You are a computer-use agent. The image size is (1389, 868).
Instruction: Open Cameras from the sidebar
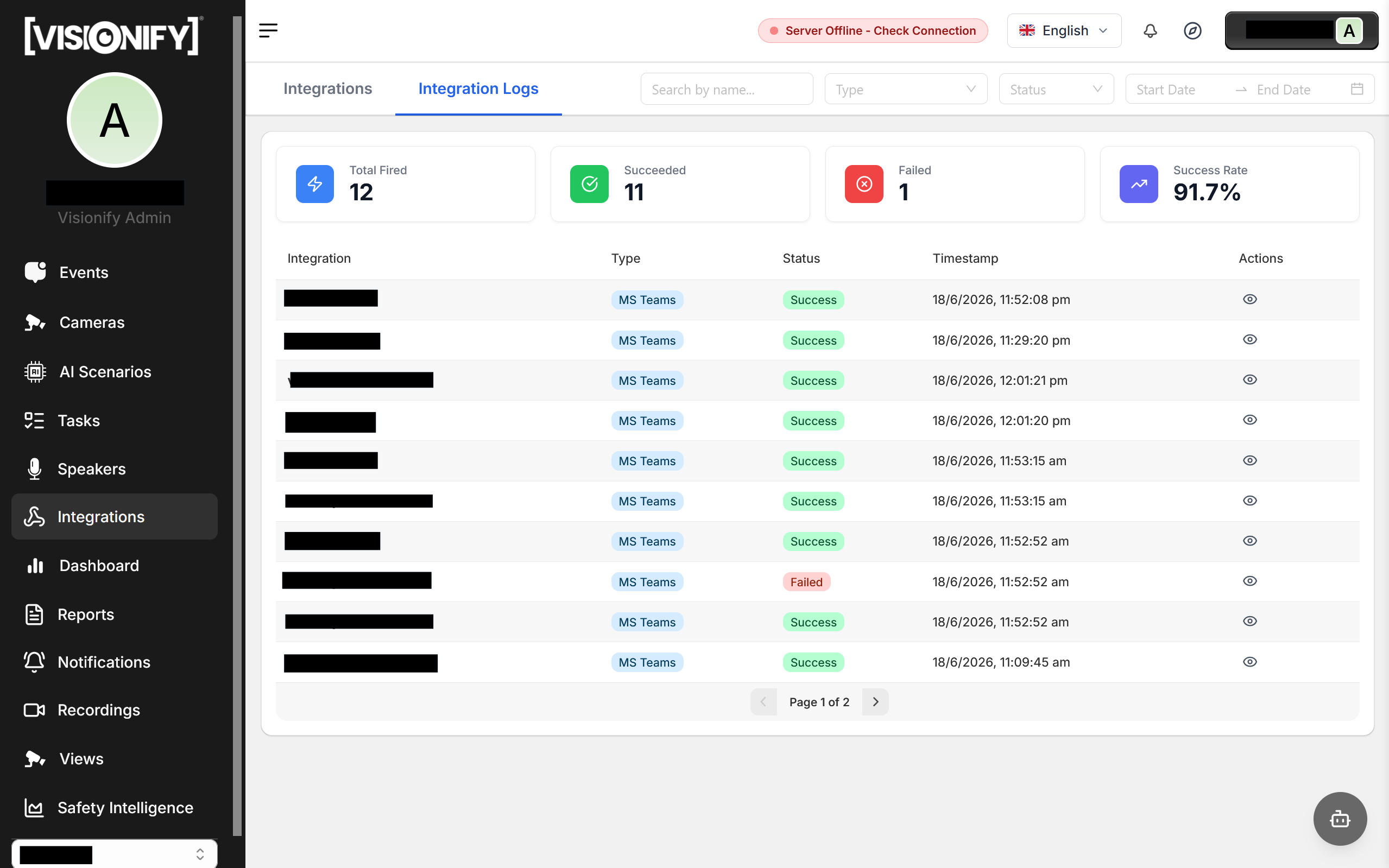tap(114, 322)
